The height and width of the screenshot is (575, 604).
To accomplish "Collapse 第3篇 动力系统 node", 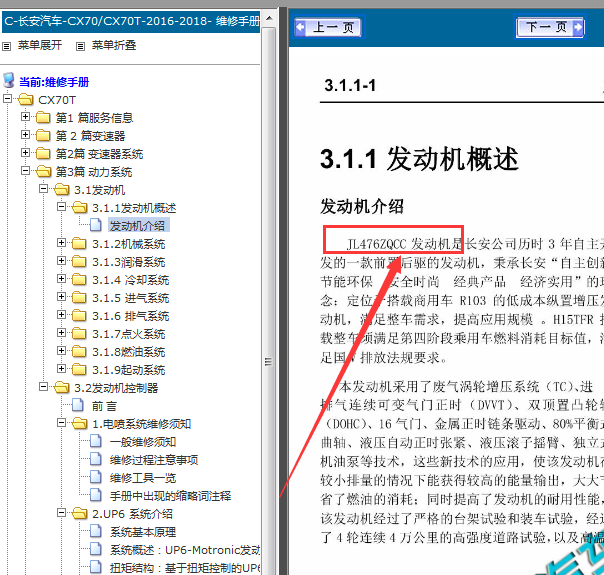I will point(25,170).
